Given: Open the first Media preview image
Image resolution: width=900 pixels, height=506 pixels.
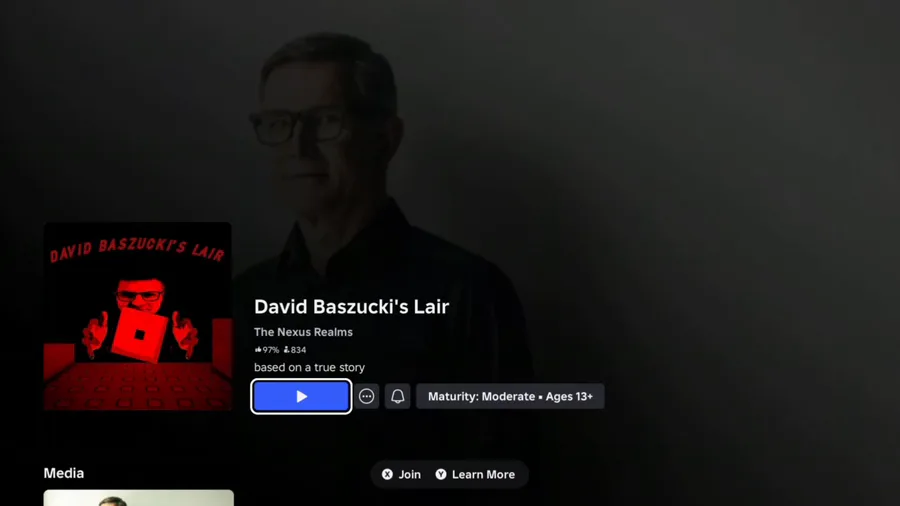Looking at the screenshot, I should click(x=138, y=497).
